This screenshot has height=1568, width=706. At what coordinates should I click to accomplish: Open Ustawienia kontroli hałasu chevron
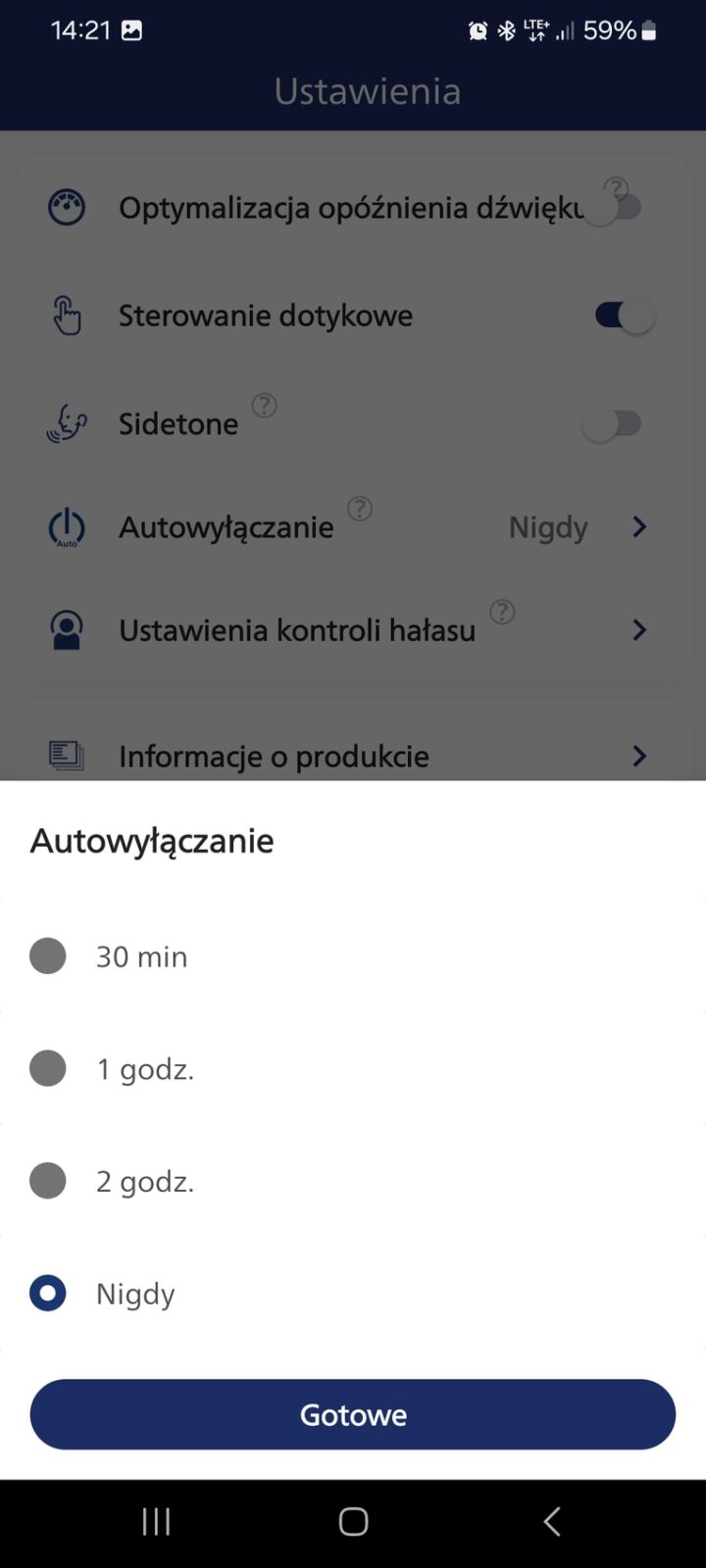point(639,630)
